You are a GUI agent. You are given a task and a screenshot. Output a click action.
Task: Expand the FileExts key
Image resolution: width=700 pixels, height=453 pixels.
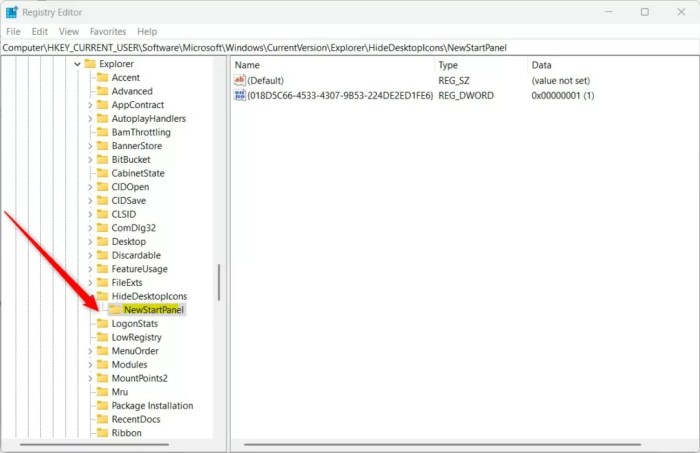90,283
